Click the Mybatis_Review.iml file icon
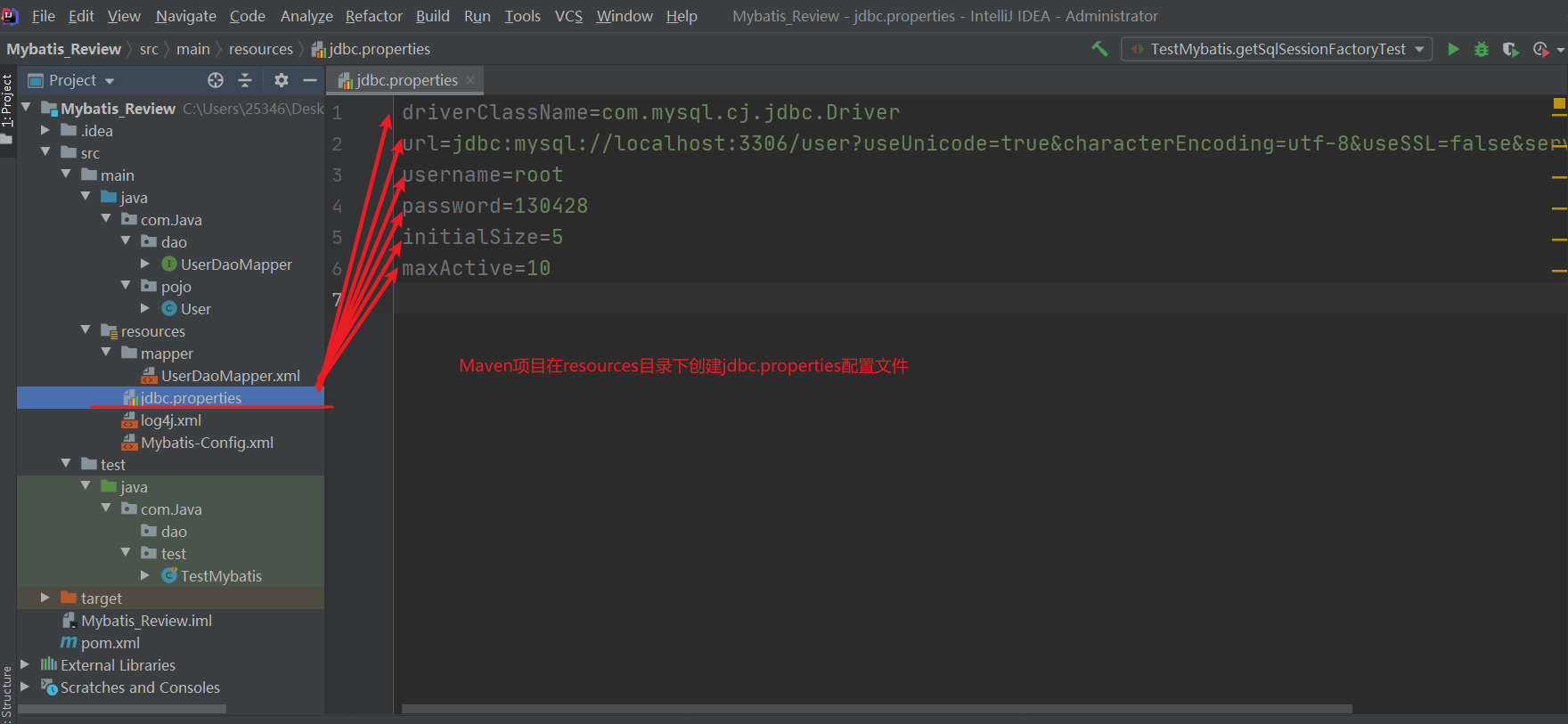 coord(69,620)
